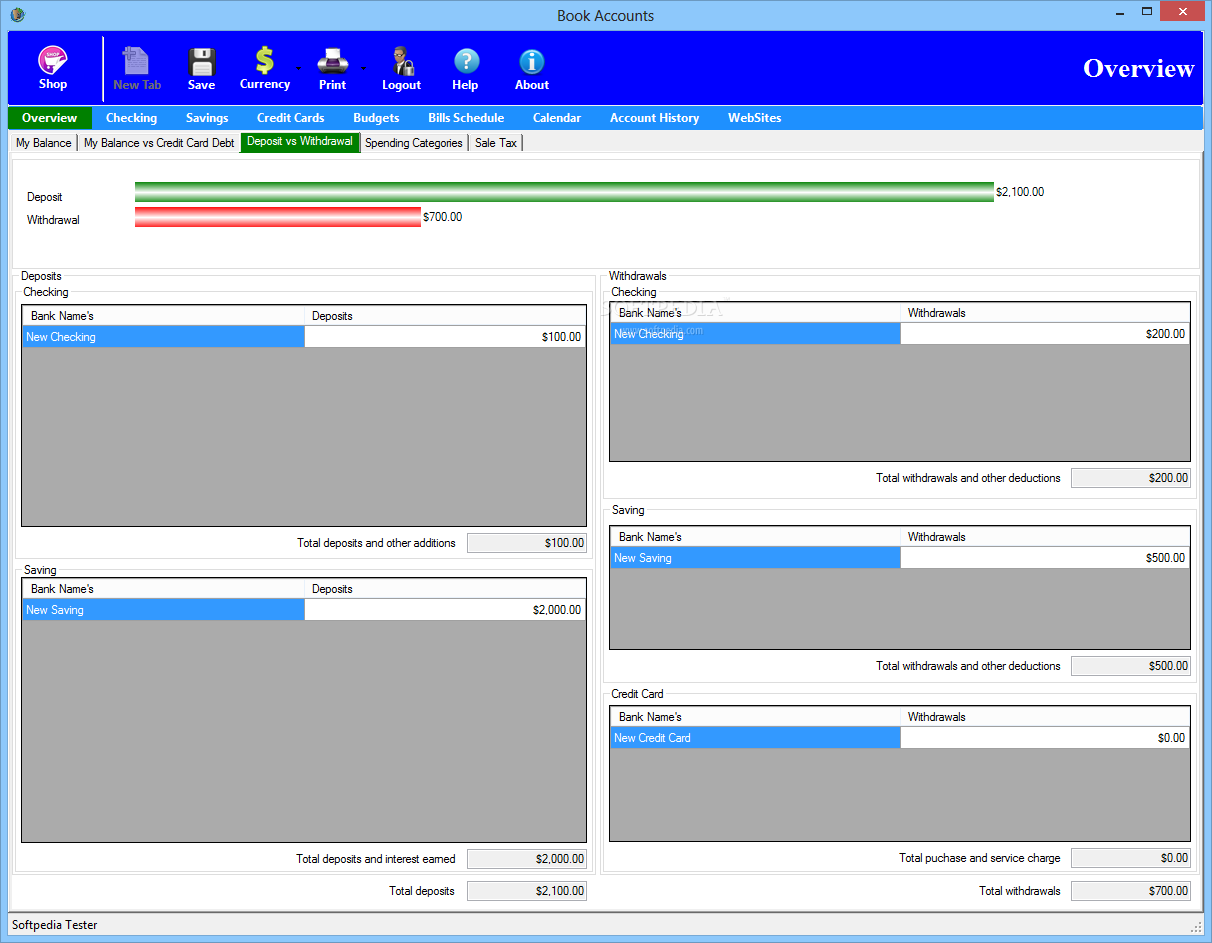Image resolution: width=1212 pixels, height=943 pixels.
Task: Open the Currency dollar icon
Action: 264,68
